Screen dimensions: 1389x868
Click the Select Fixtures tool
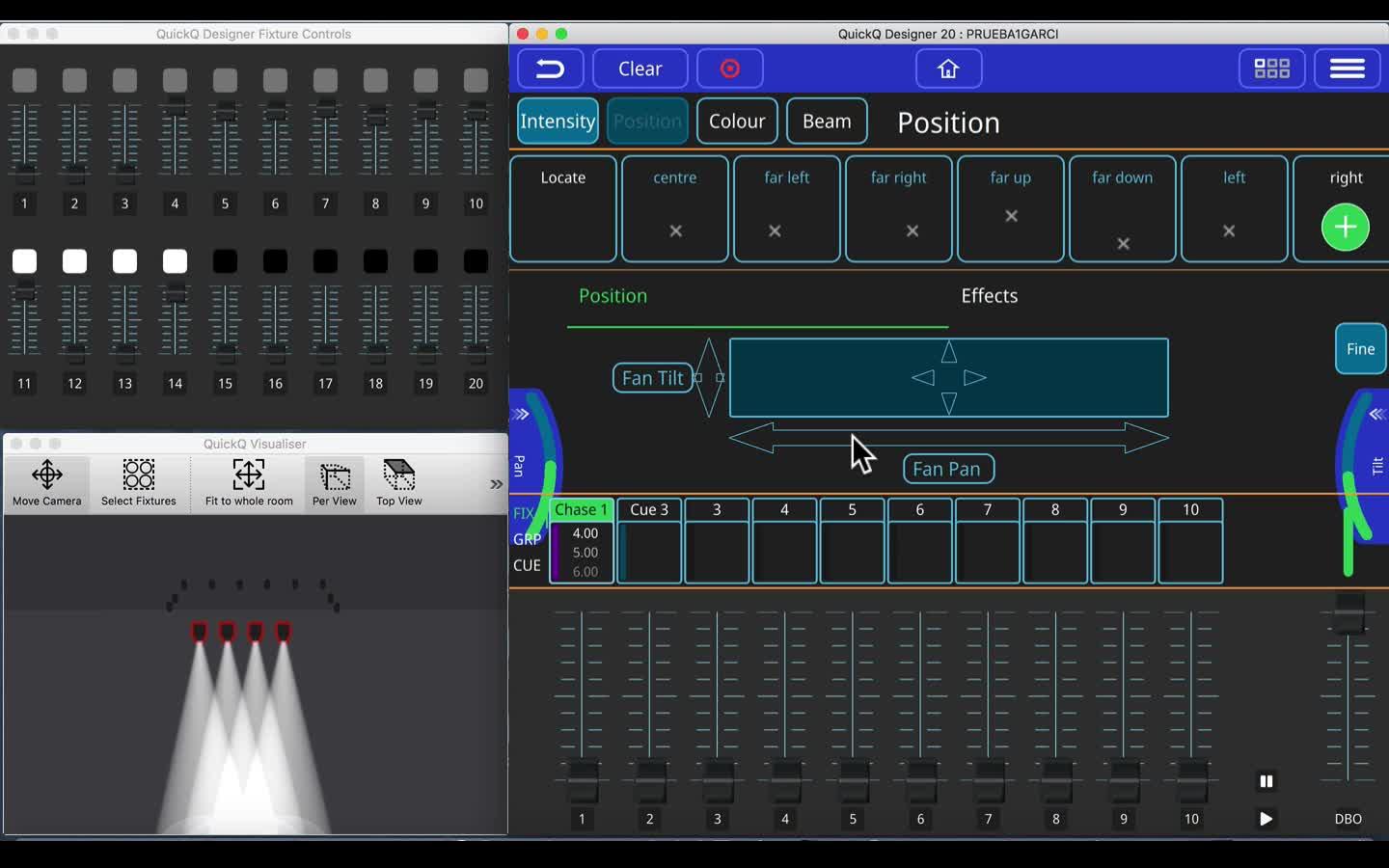(139, 483)
